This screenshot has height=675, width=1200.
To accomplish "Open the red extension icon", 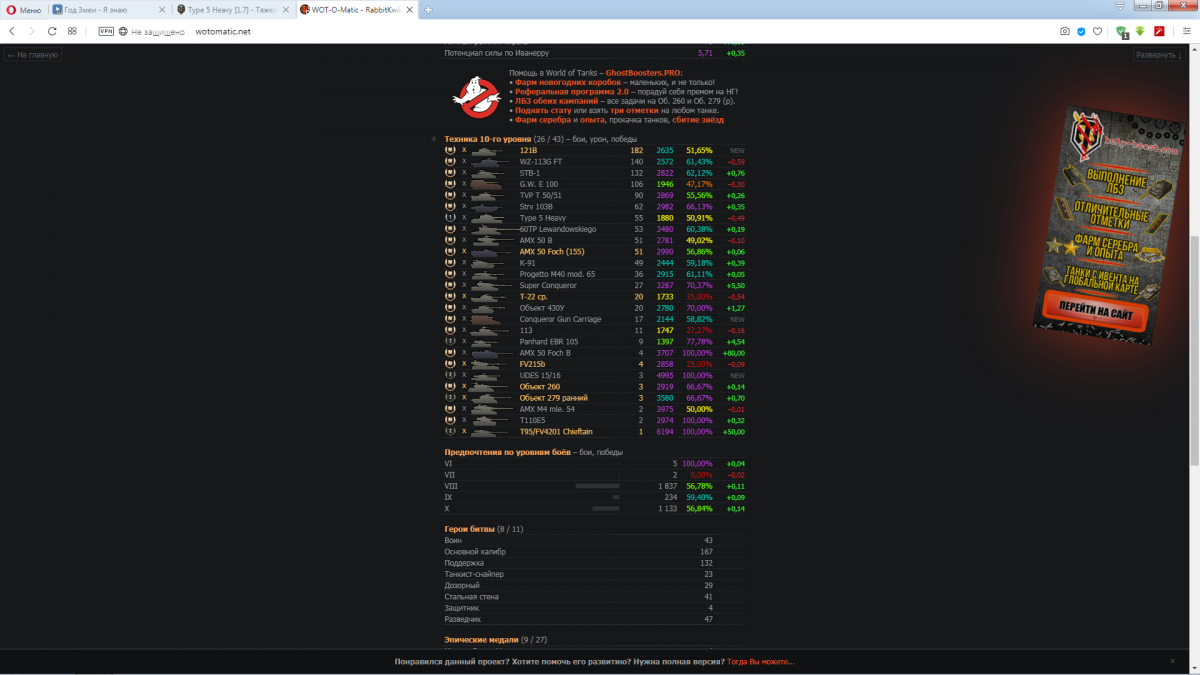I will [x=1158, y=31].
